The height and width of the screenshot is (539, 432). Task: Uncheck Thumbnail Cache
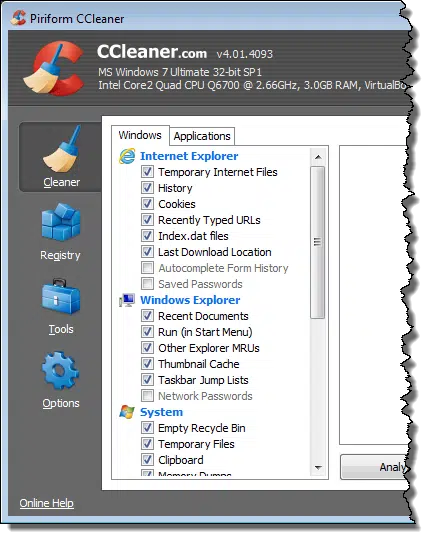pyautogui.click(x=147, y=364)
